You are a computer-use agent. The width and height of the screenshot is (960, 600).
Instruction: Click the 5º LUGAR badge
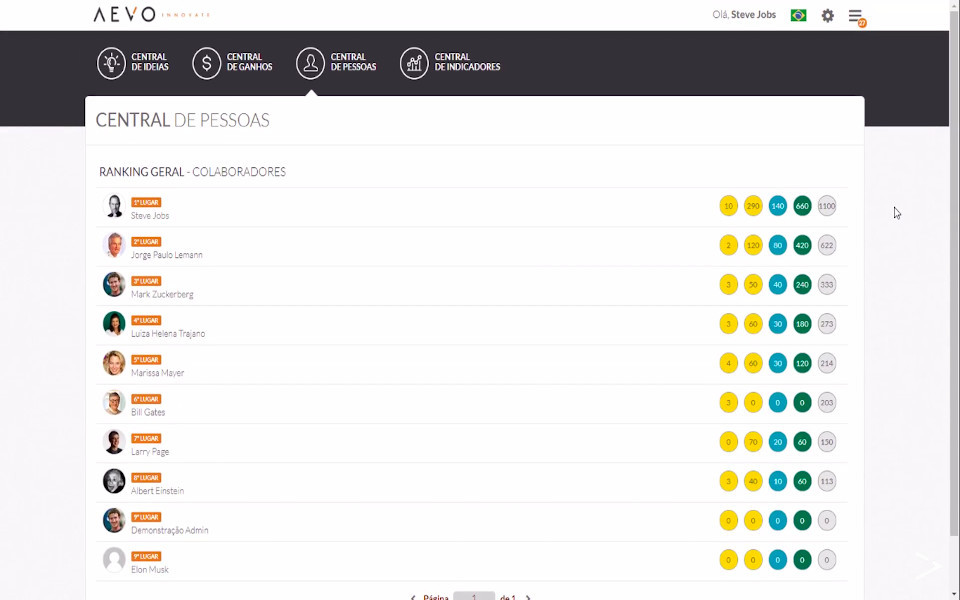(x=146, y=359)
